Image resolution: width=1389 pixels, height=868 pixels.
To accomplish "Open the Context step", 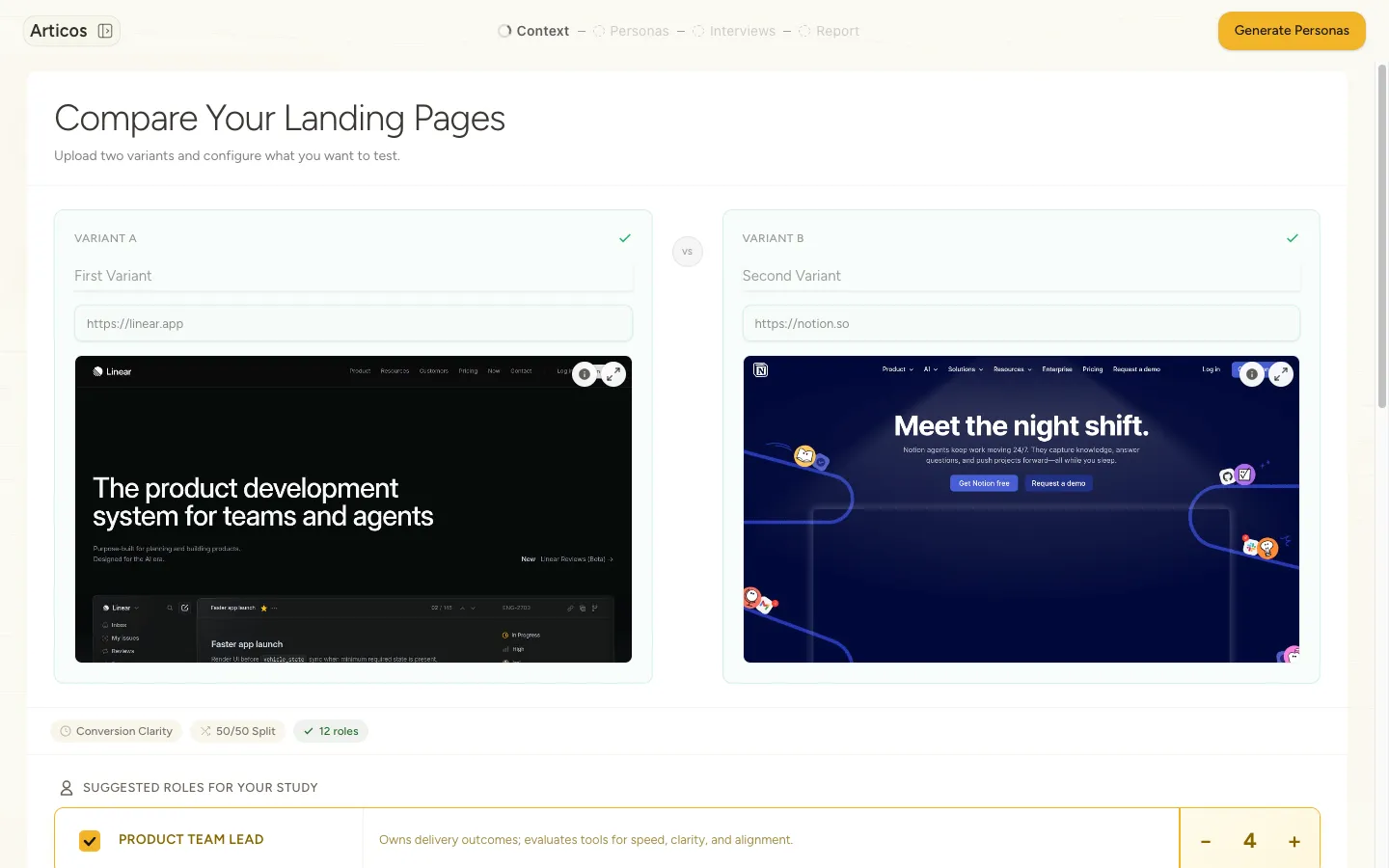I will (x=533, y=31).
